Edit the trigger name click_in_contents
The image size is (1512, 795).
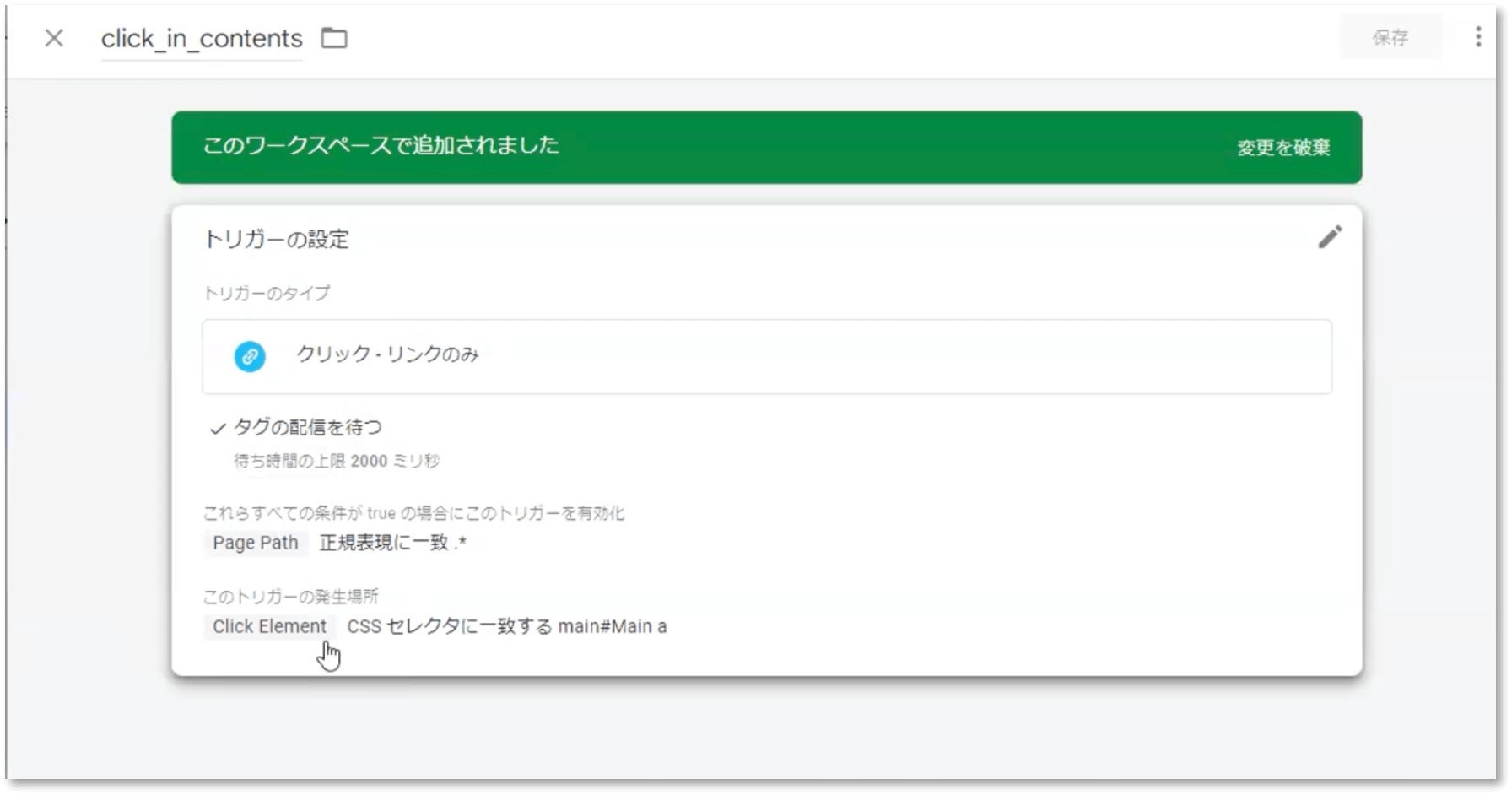pos(202,39)
